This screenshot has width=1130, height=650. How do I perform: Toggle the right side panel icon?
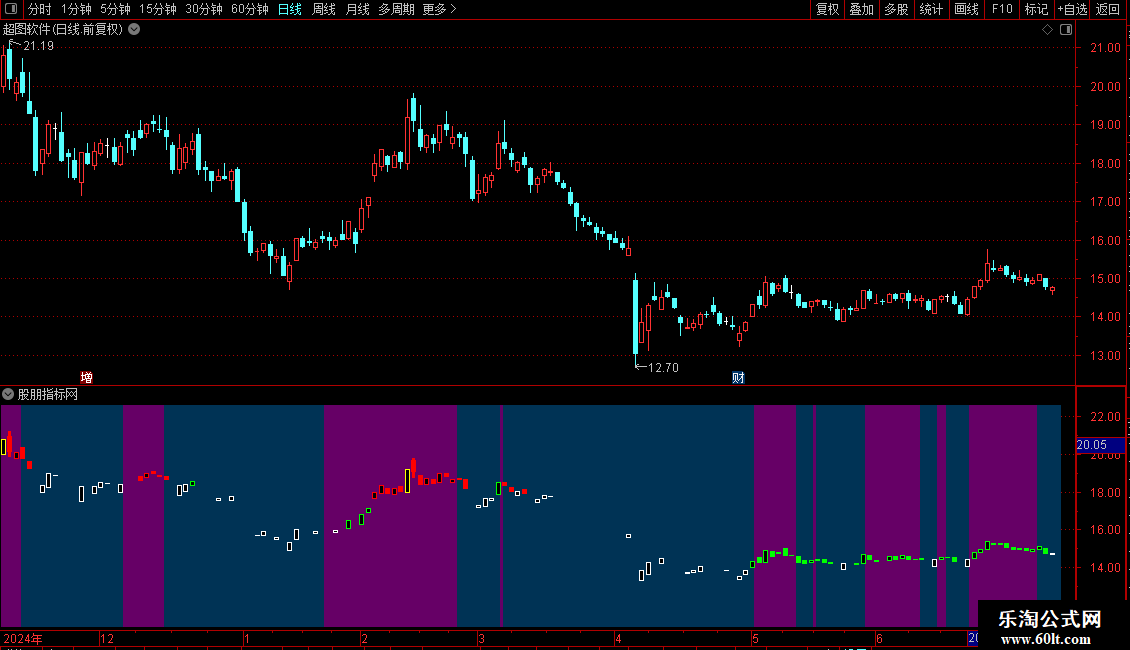click(1066, 30)
